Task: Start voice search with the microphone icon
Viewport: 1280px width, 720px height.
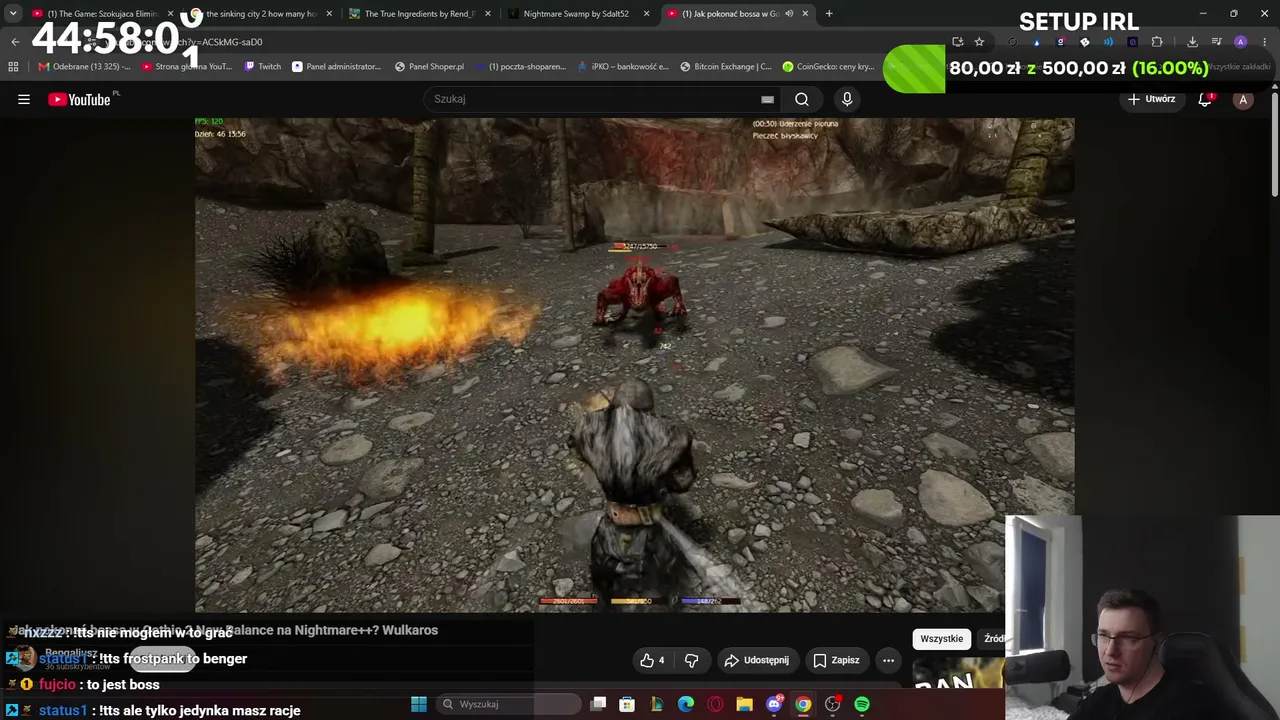Action: click(x=847, y=99)
